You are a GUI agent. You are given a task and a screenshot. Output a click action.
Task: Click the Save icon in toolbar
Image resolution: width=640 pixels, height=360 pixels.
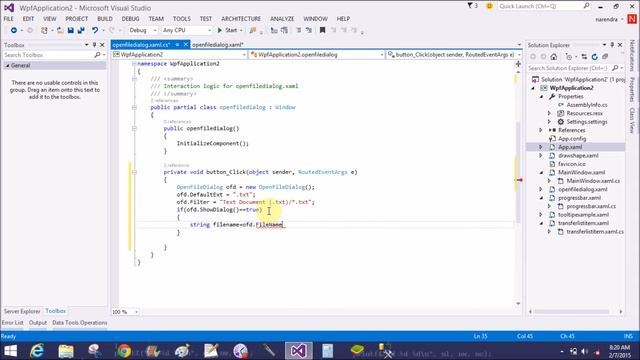[x=71, y=30]
